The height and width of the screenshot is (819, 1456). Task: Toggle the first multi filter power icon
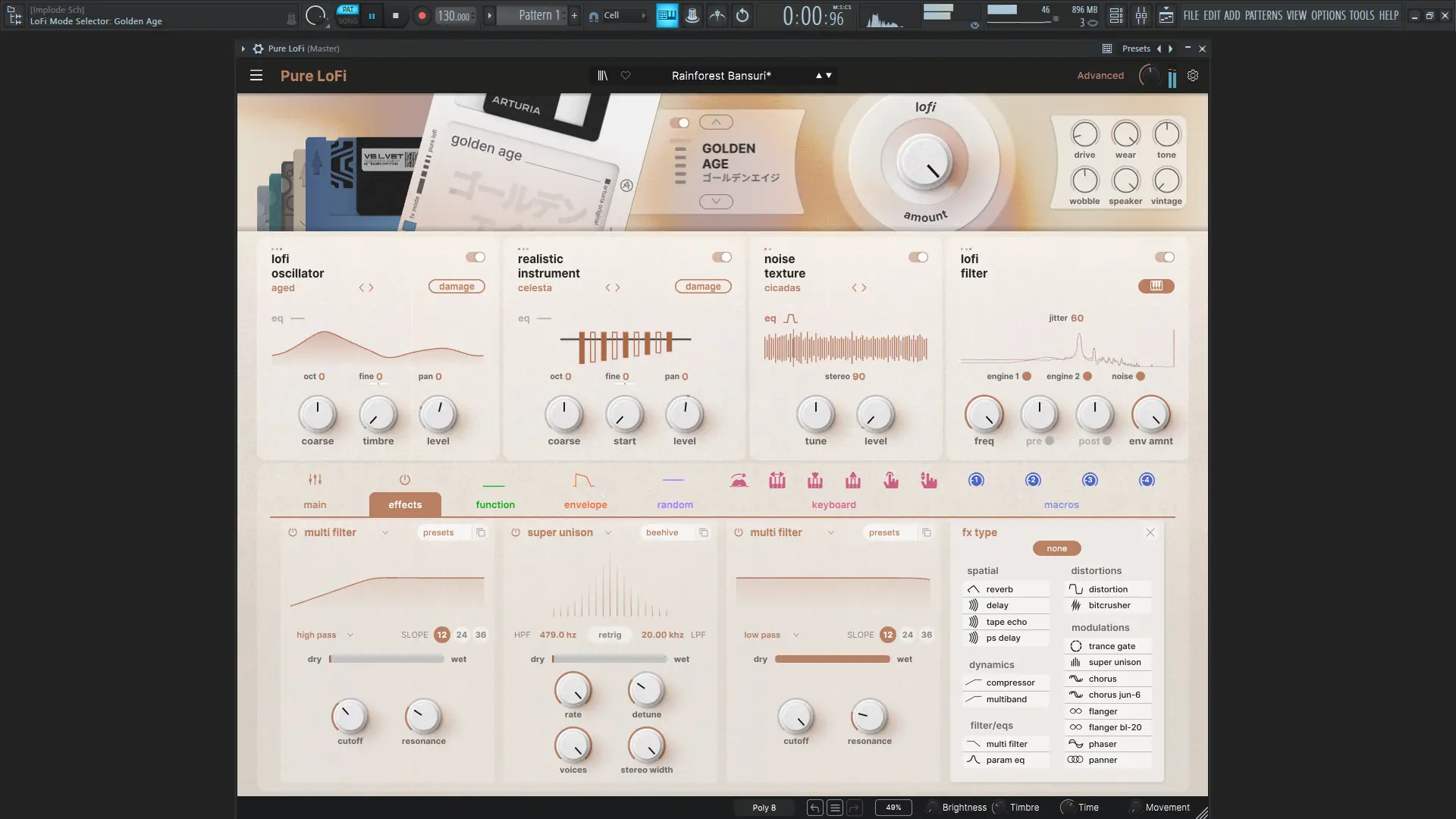point(293,532)
